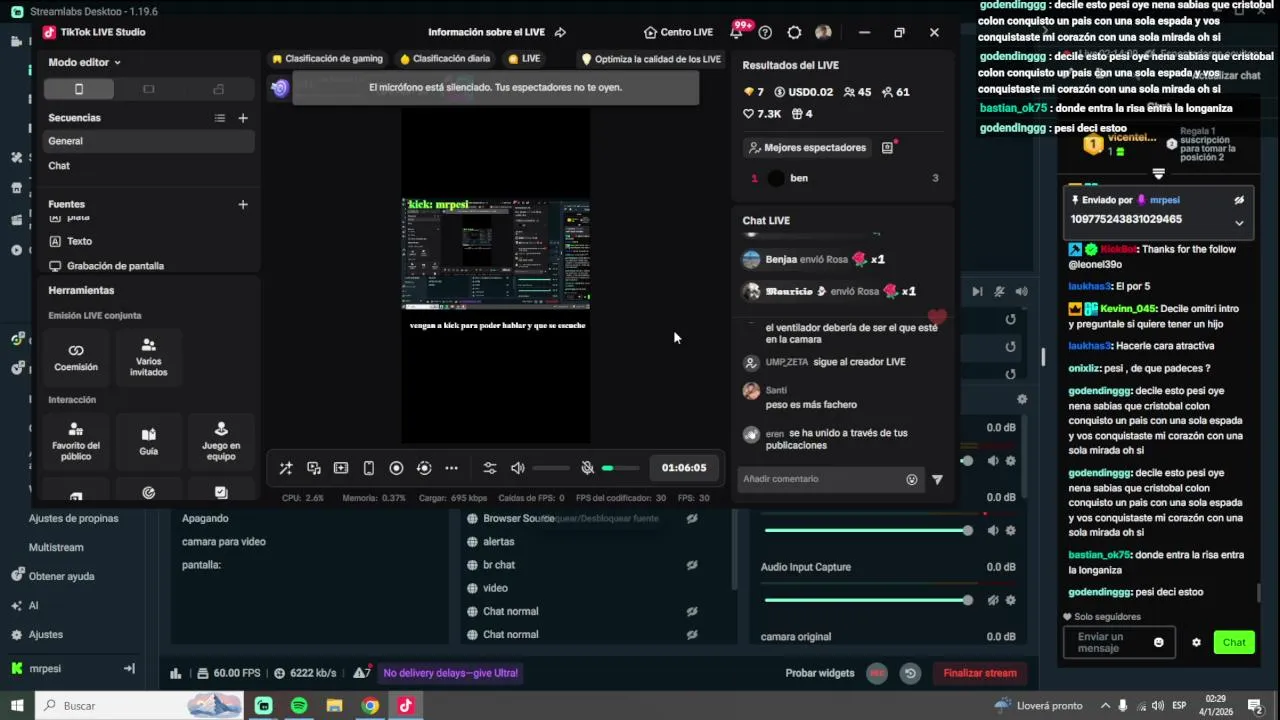
Task: Open Chrome from the Windows taskbar
Action: [x=370, y=706]
